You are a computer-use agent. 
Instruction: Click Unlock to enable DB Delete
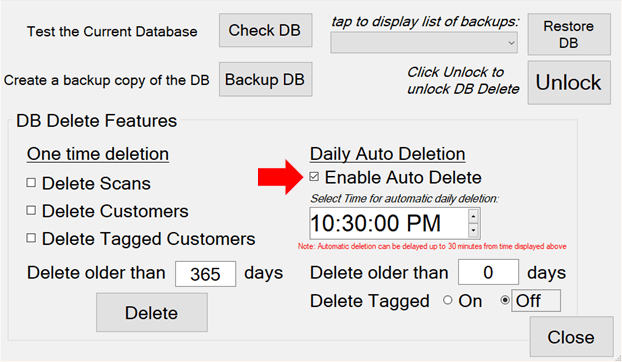click(x=568, y=82)
